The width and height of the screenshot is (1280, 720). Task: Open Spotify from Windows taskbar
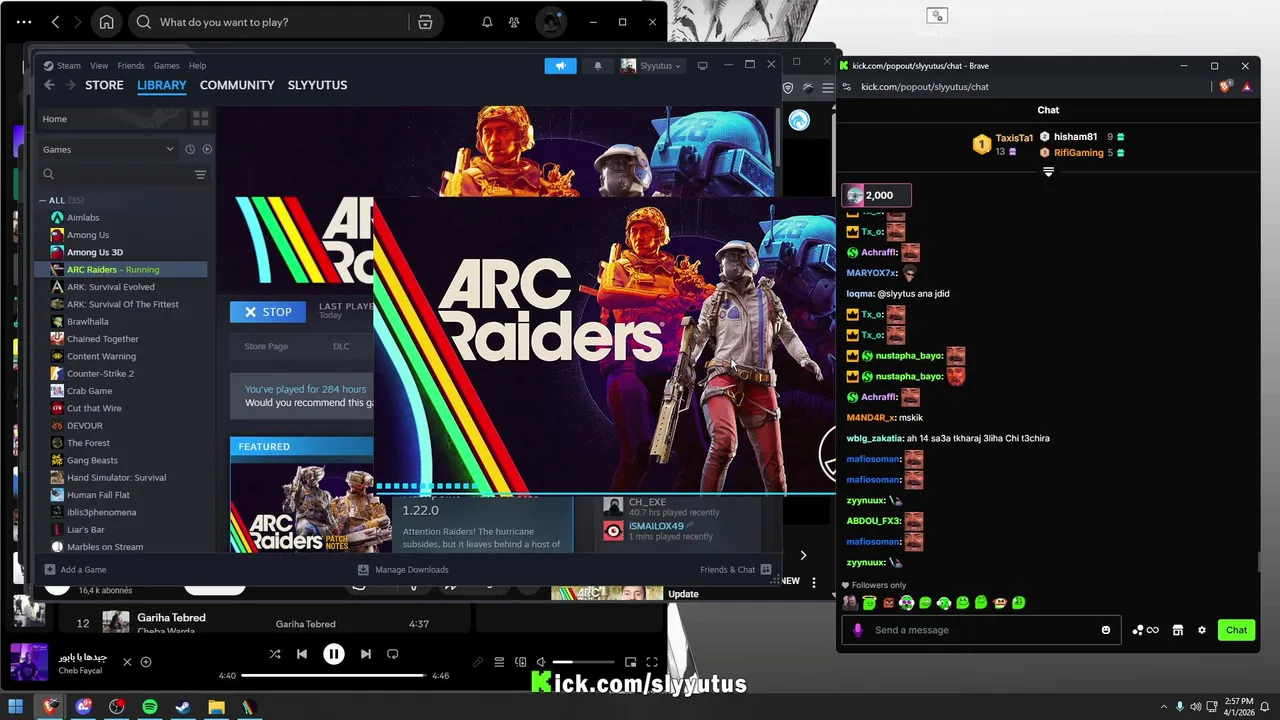pyautogui.click(x=150, y=707)
